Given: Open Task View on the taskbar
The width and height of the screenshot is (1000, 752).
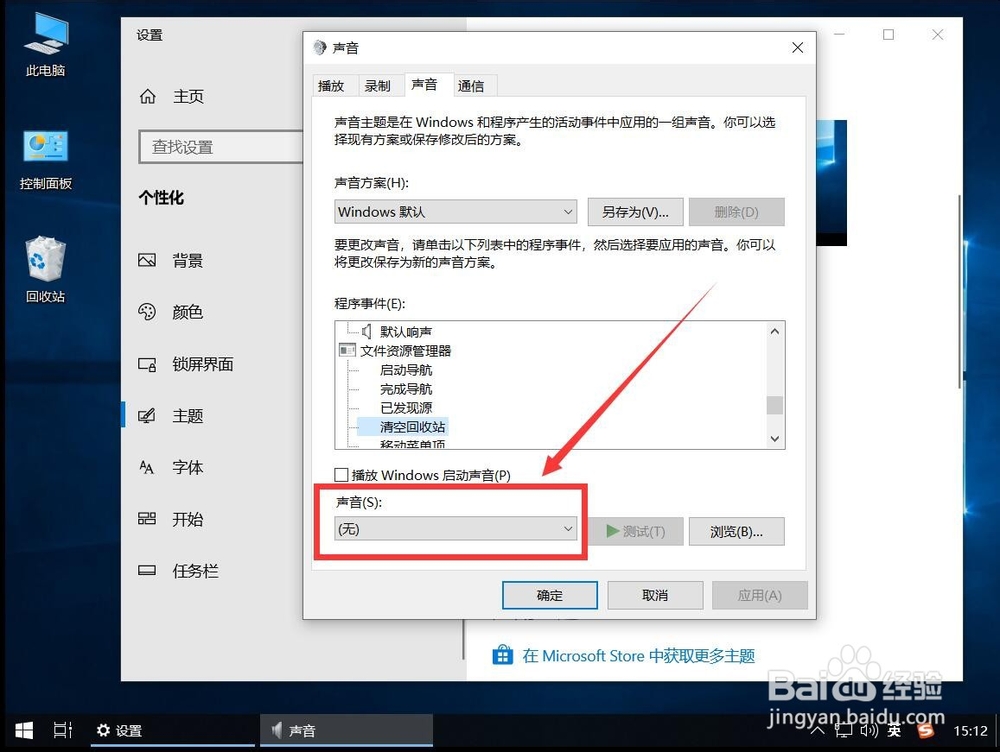Looking at the screenshot, I should coord(62,730).
